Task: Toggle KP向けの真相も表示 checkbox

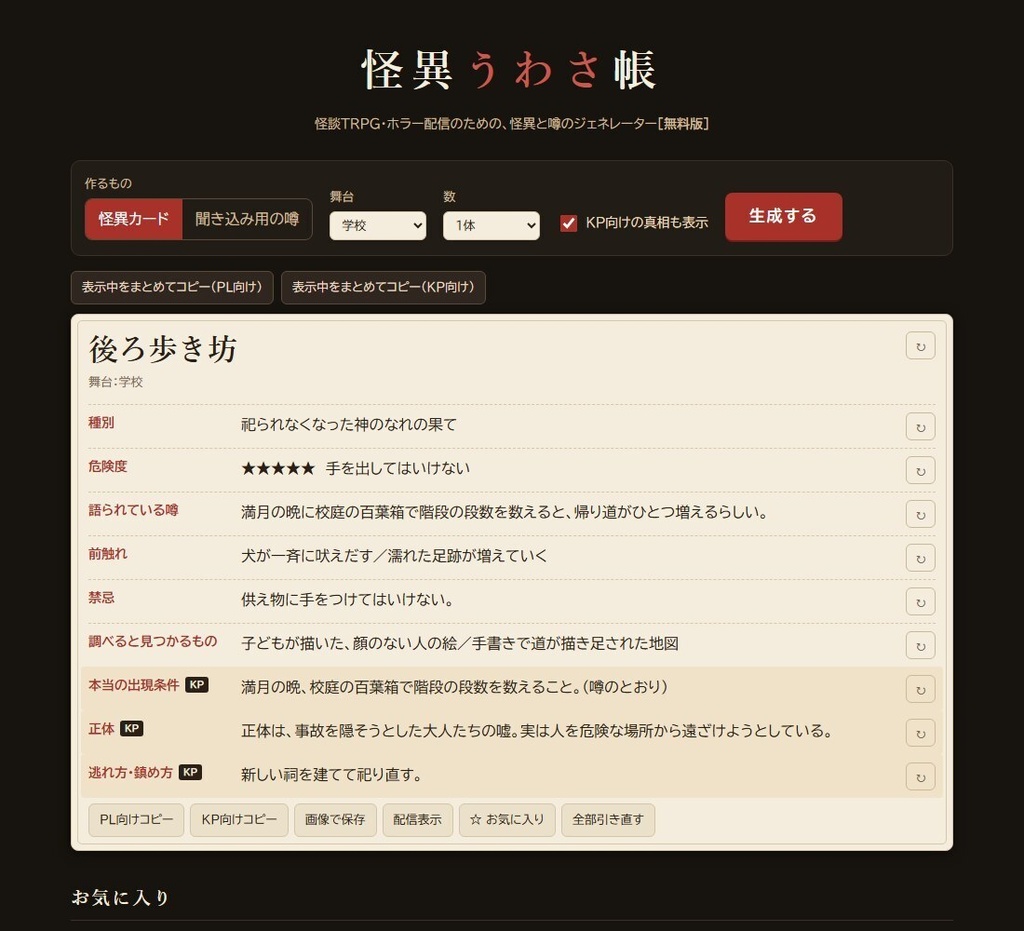Action: click(568, 223)
